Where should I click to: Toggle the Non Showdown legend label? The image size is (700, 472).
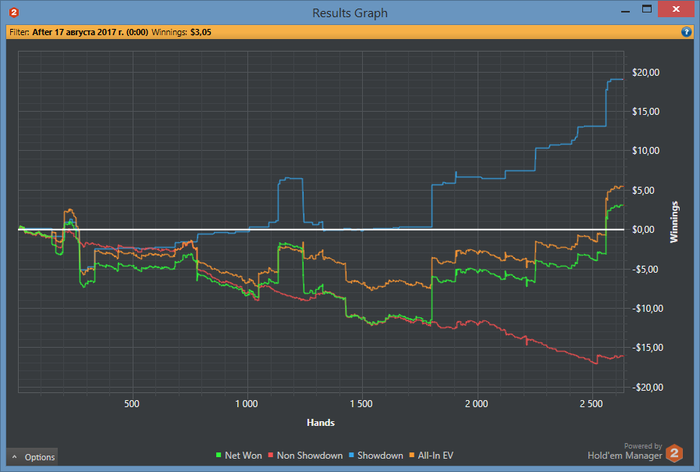310,455
